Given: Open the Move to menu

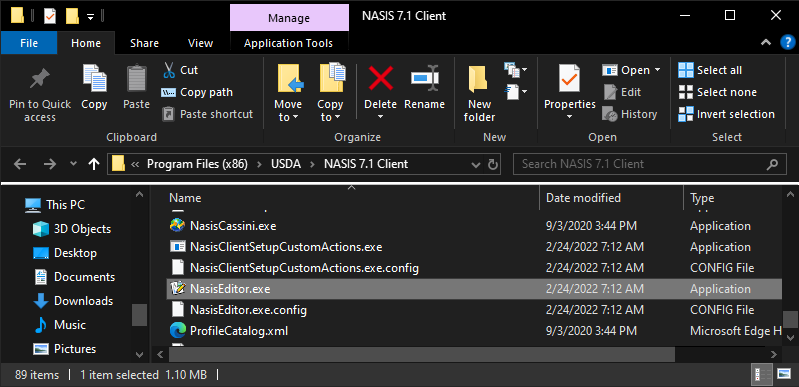Looking at the screenshot, I should tap(288, 94).
